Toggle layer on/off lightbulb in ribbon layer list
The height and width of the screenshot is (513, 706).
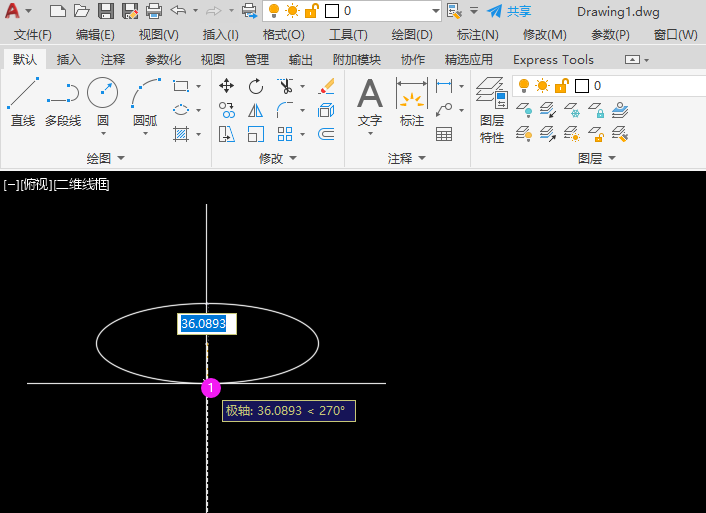pyautogui.click(x=524, y=86)
